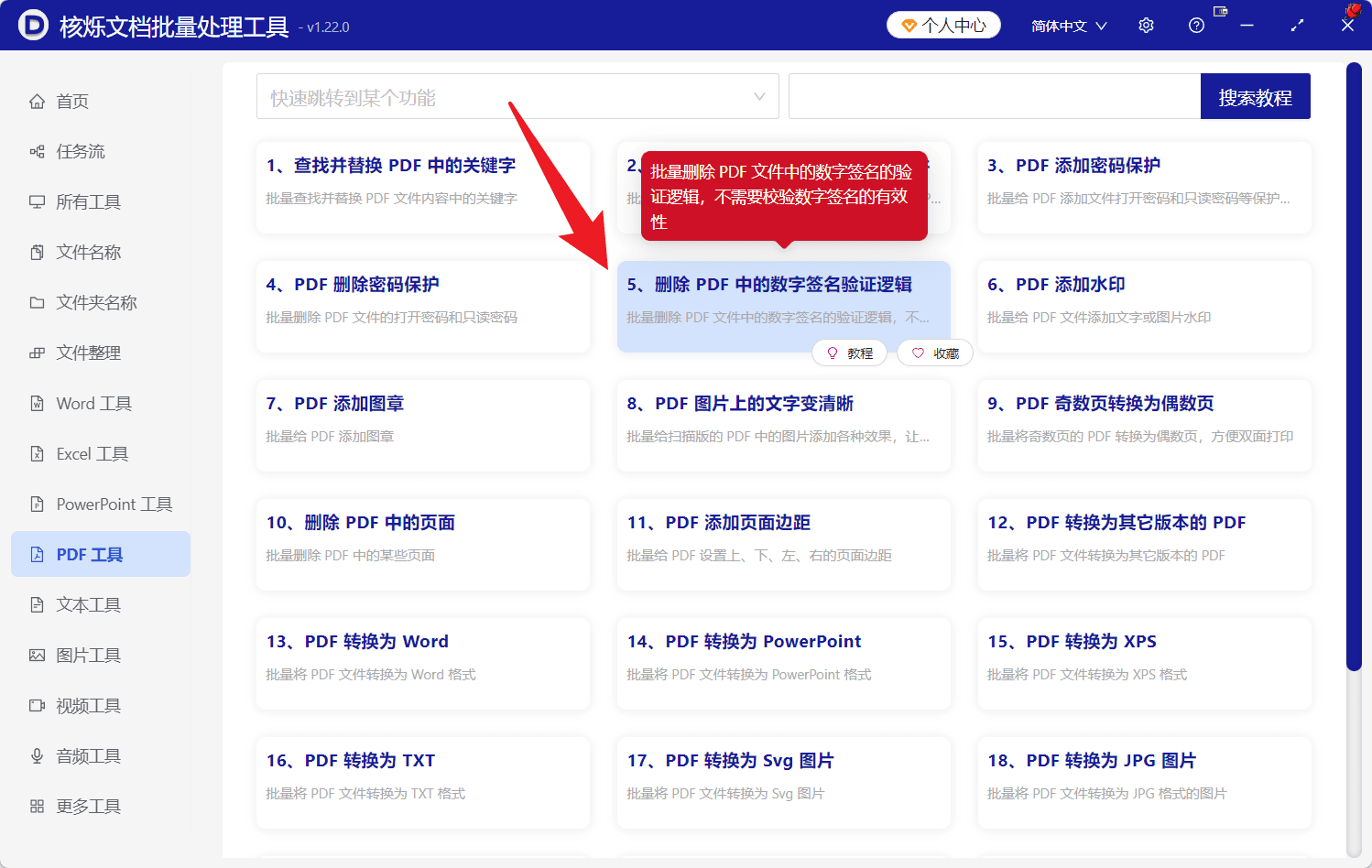
Task: Click the Word 工具 document icon
Action: (37, 404)
